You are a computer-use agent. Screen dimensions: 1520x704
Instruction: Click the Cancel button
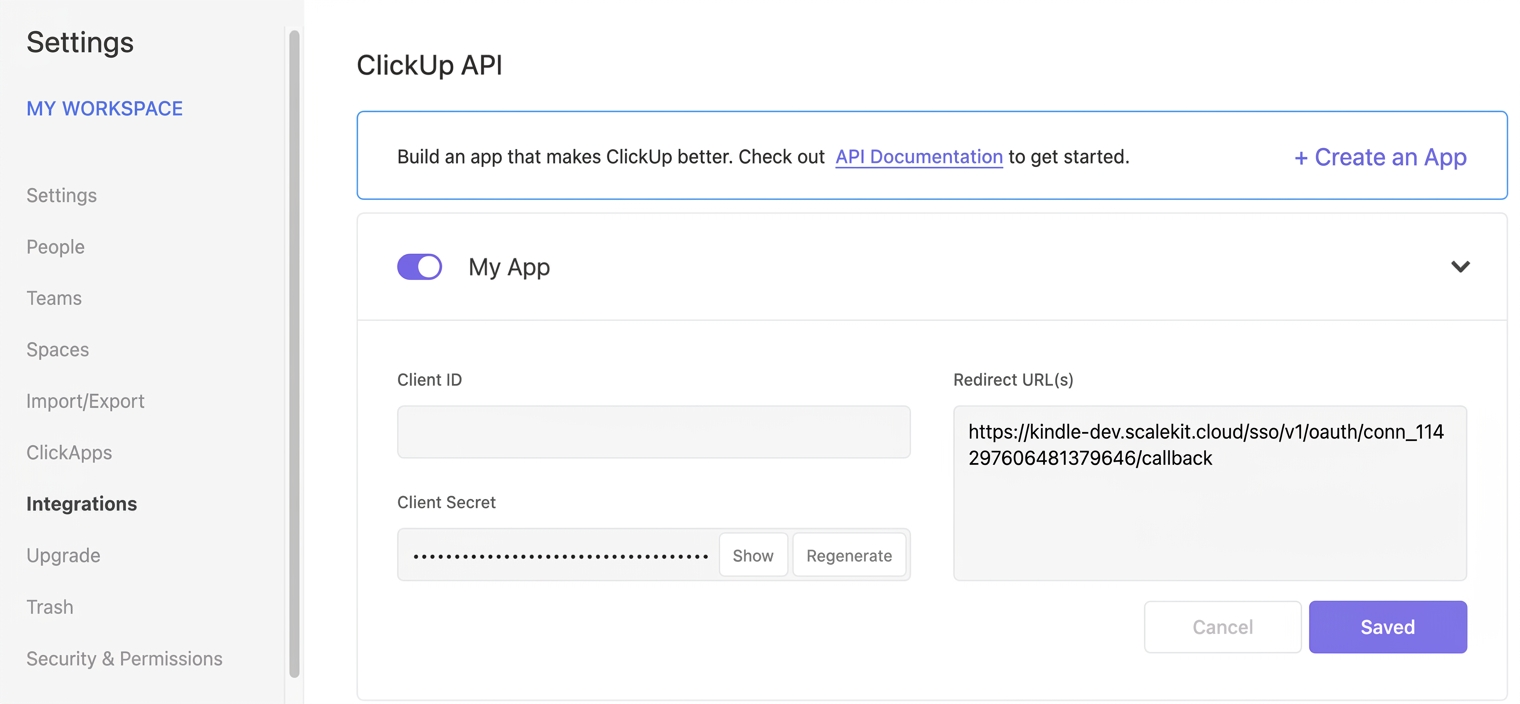[1222, 627]
